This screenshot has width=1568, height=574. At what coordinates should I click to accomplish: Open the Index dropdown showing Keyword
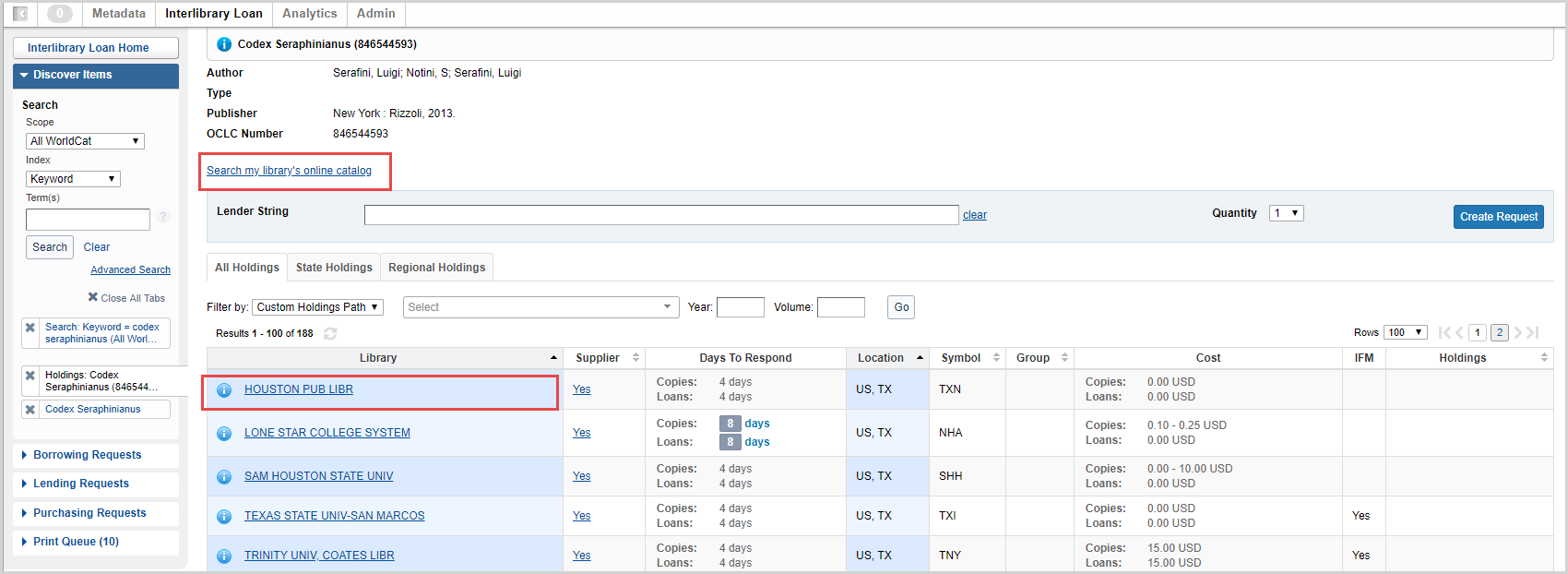73,179
